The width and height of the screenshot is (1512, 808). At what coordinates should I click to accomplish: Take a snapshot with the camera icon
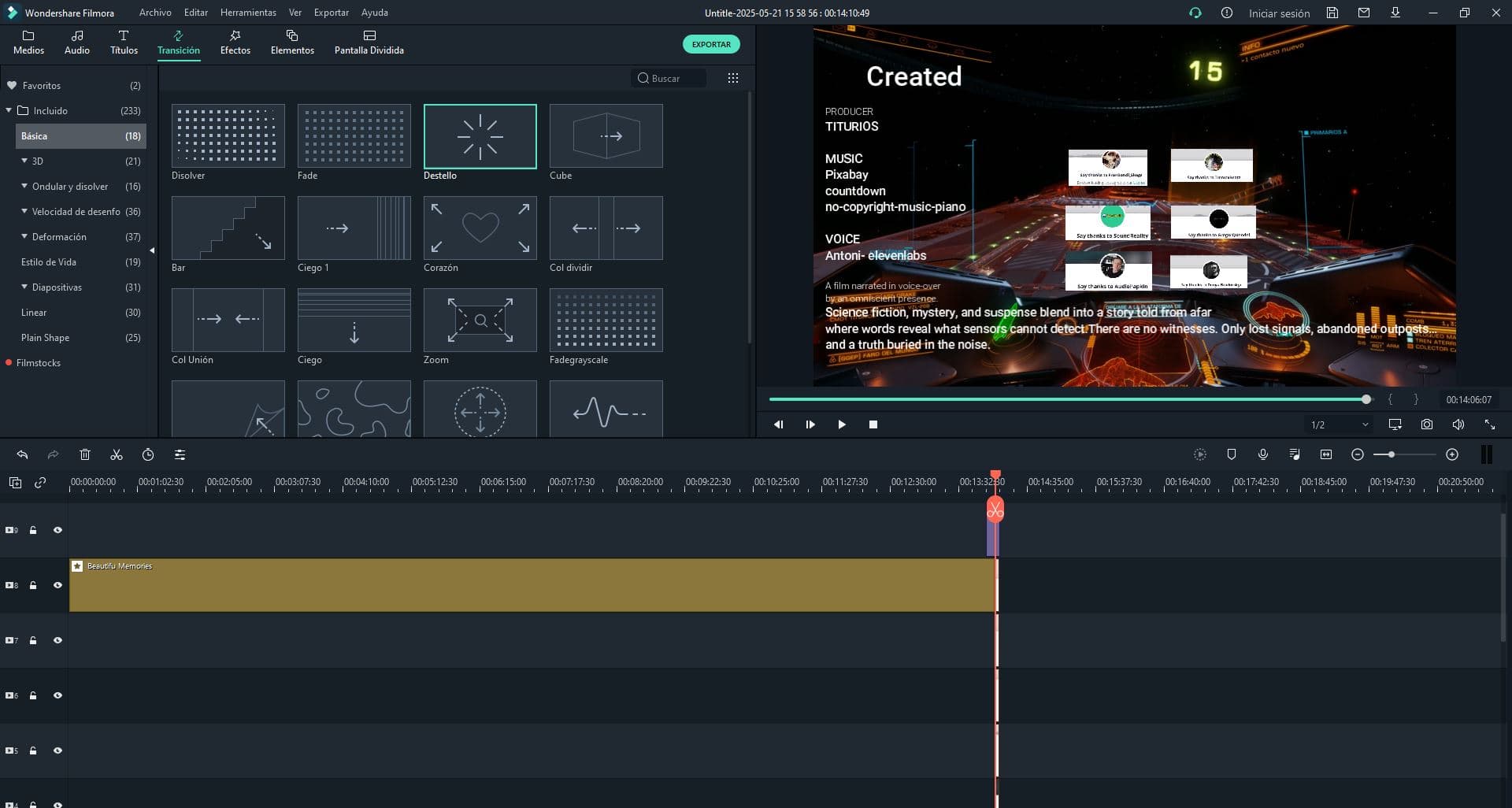[x=1426, y=424]
